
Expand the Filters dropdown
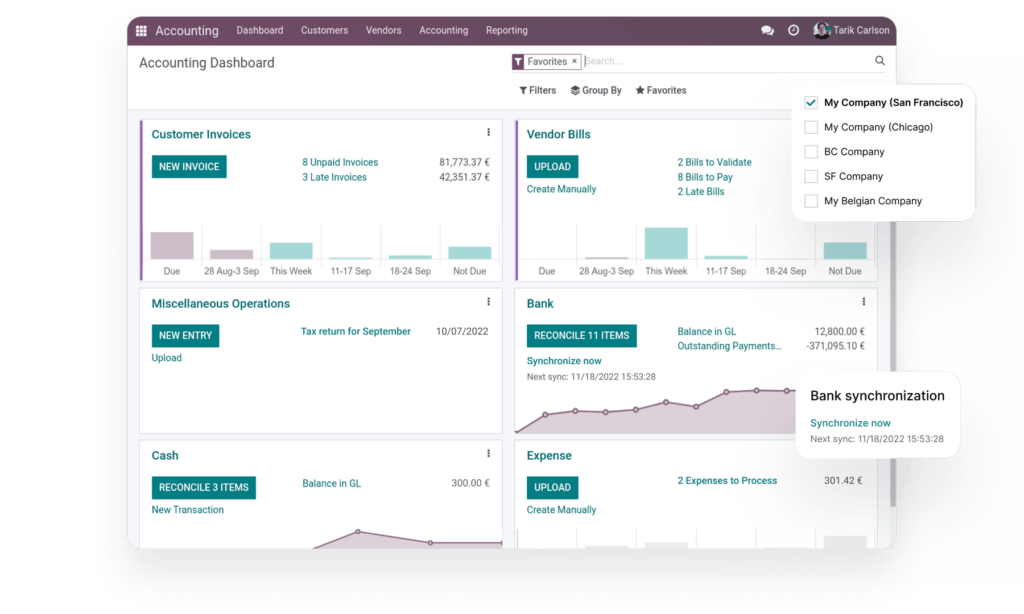click(538, 90)
